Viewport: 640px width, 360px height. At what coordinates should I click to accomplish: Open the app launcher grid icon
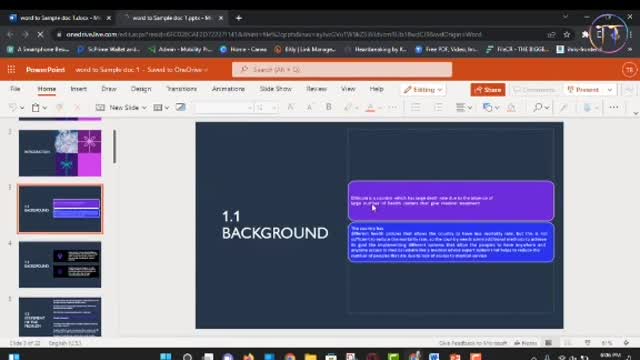(11, 69)
